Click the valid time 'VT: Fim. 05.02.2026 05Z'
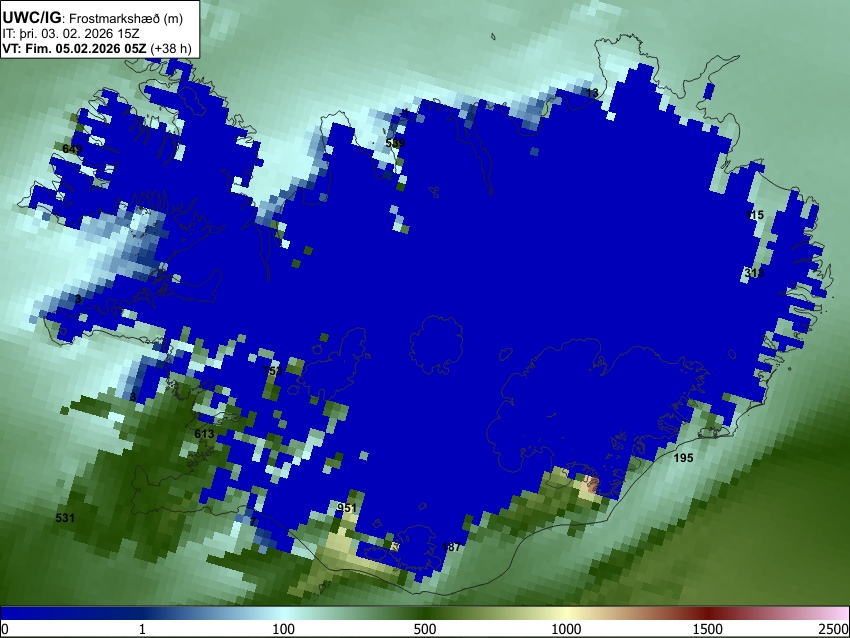This screenshot has width=850, height=638. click(74, 48)
